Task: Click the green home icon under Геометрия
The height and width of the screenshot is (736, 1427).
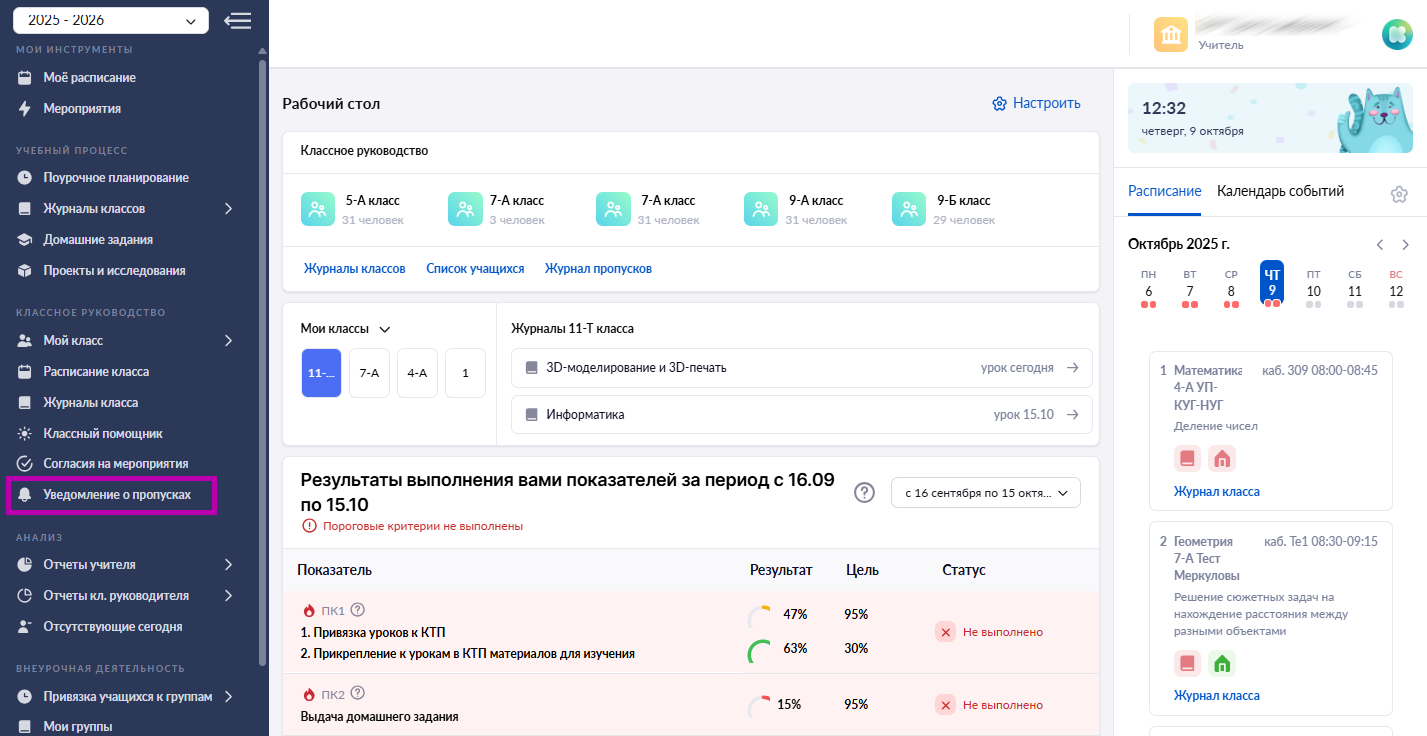Action: tap(1221, 662)
